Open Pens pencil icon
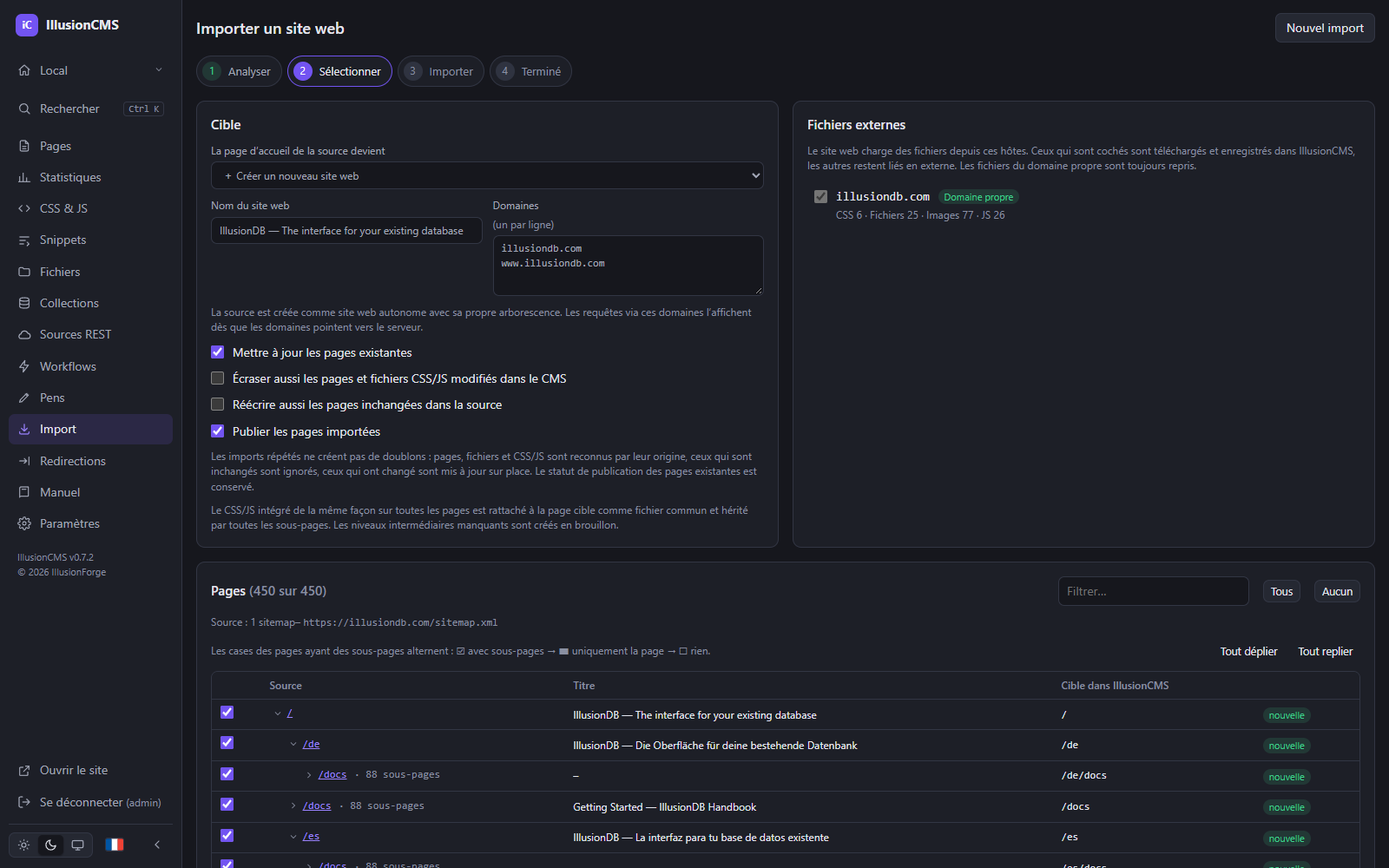 tap(24, 398)
